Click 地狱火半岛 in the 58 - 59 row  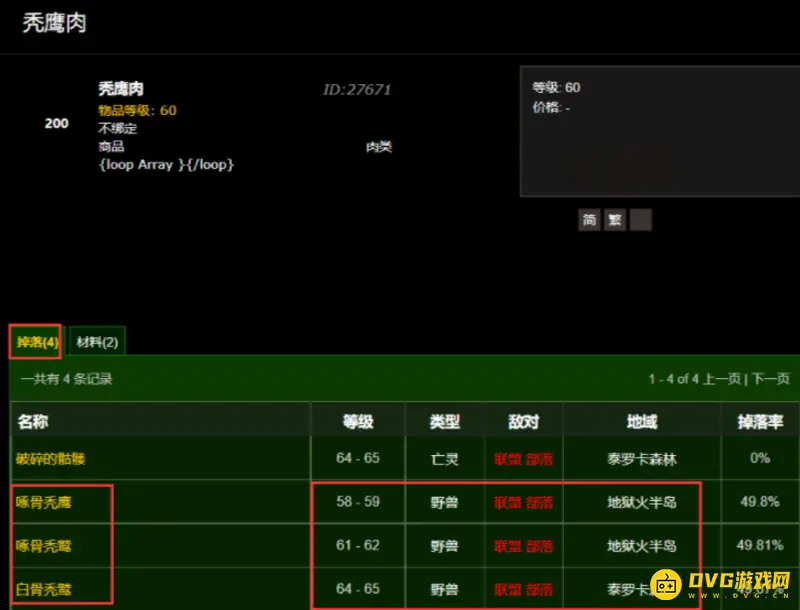(x=642, y=502)
